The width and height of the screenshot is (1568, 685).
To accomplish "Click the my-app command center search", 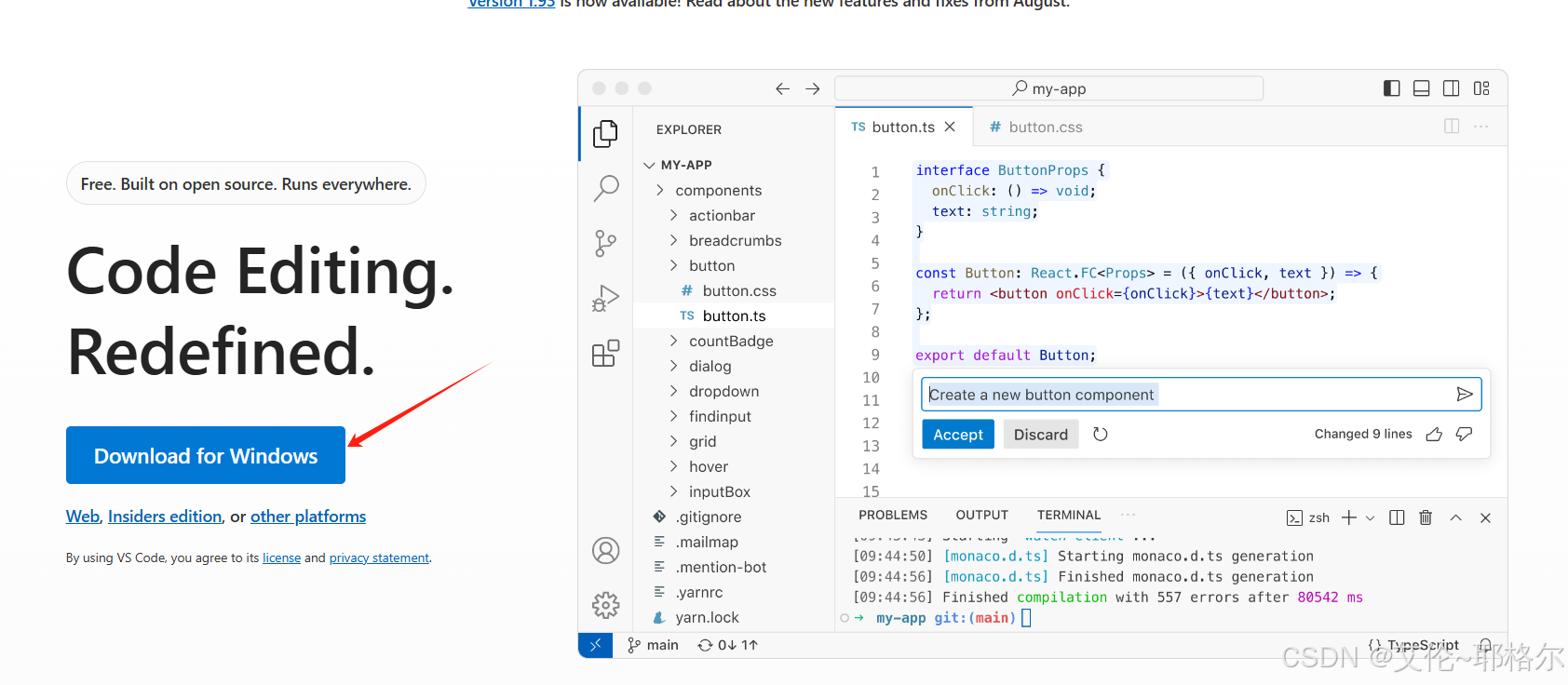I will point(1048,88).
